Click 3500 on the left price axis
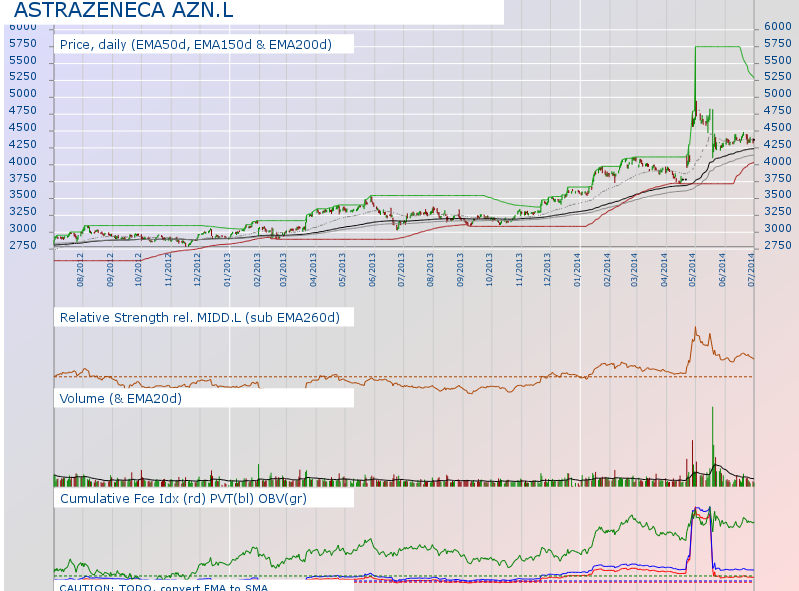Screen dimensions: 799x591 [x=23, y=195]
